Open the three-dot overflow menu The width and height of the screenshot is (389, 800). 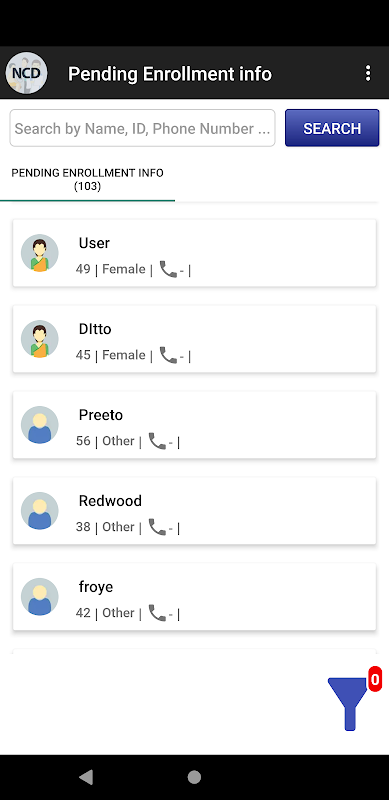pyautogui.click(x=368, y=73)
